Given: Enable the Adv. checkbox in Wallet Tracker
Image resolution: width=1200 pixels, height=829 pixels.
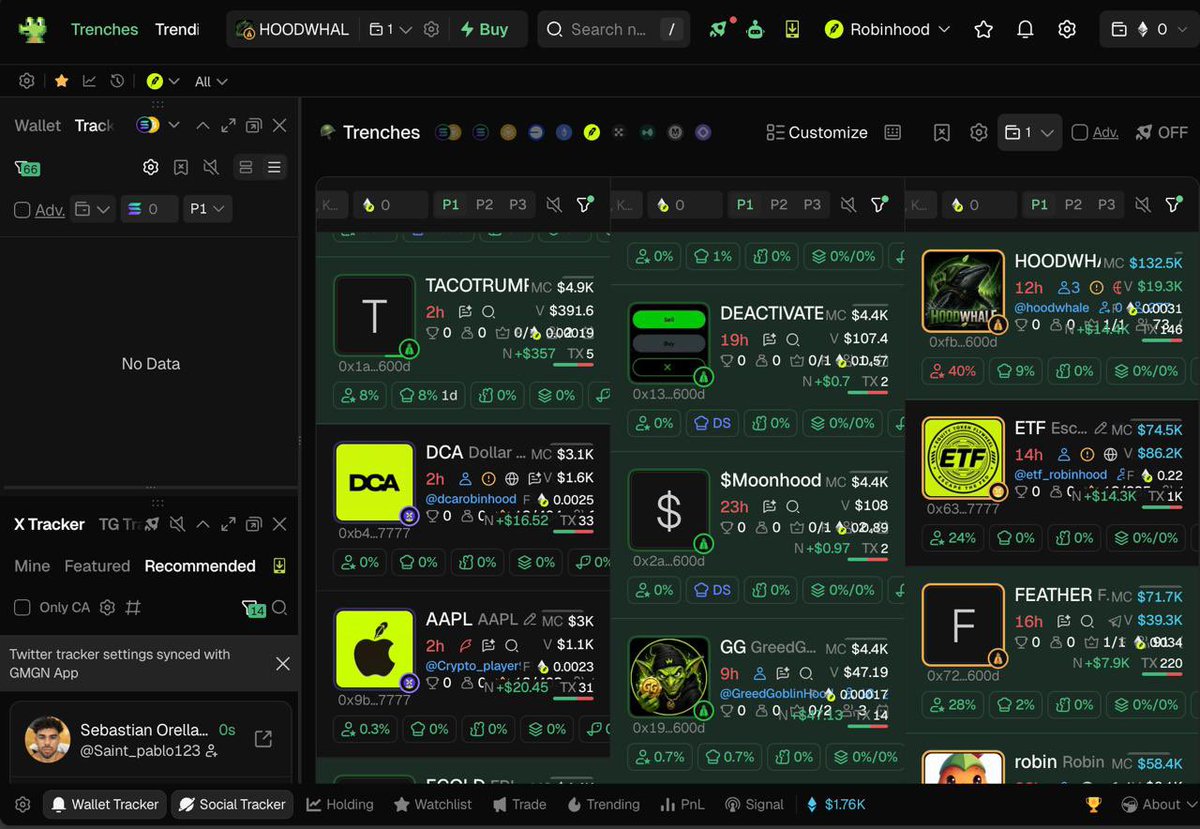Looking at the screenshot, I should tap(22, 210).
